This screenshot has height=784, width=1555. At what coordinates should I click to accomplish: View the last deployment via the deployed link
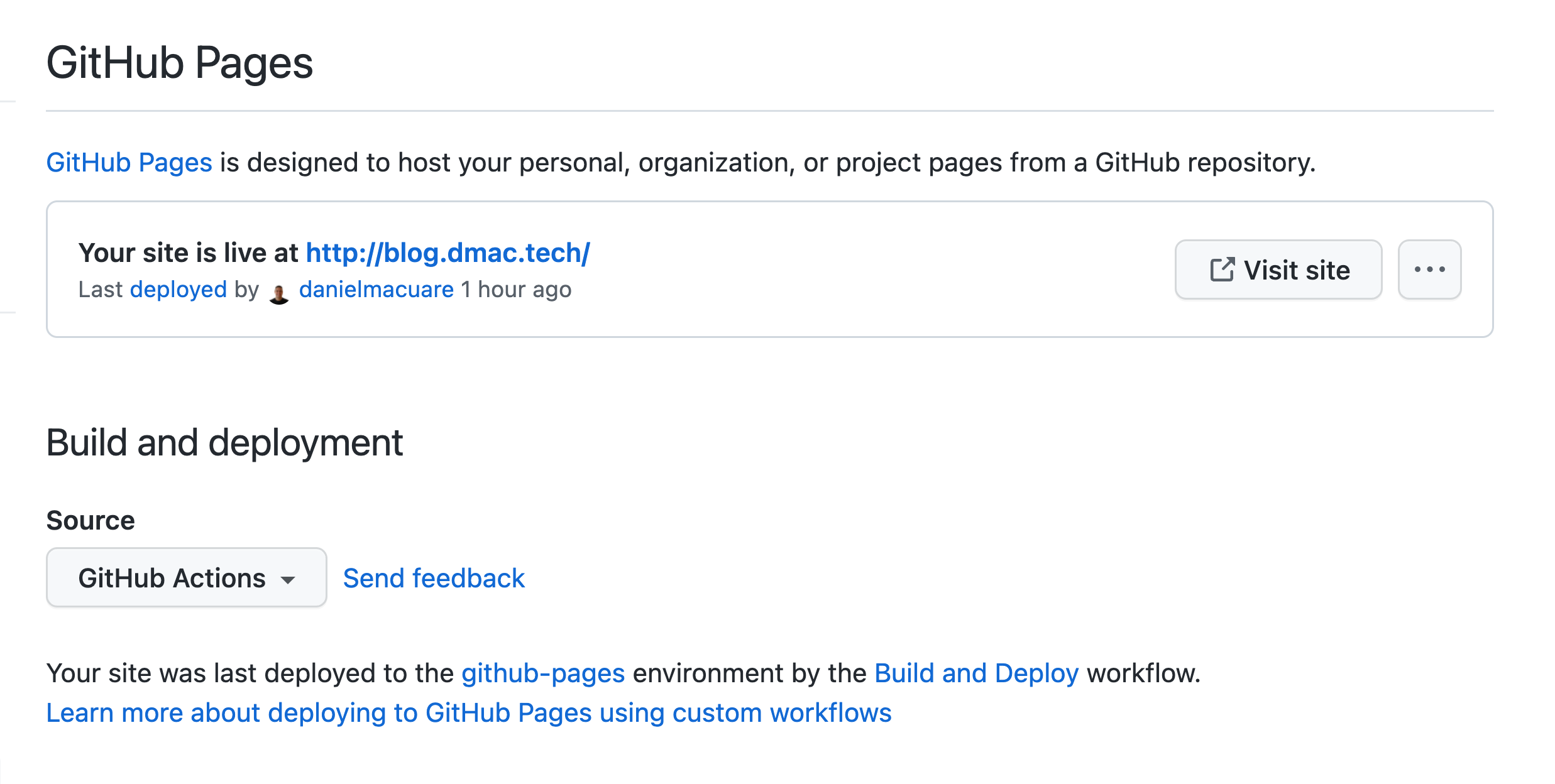(179, 290)
